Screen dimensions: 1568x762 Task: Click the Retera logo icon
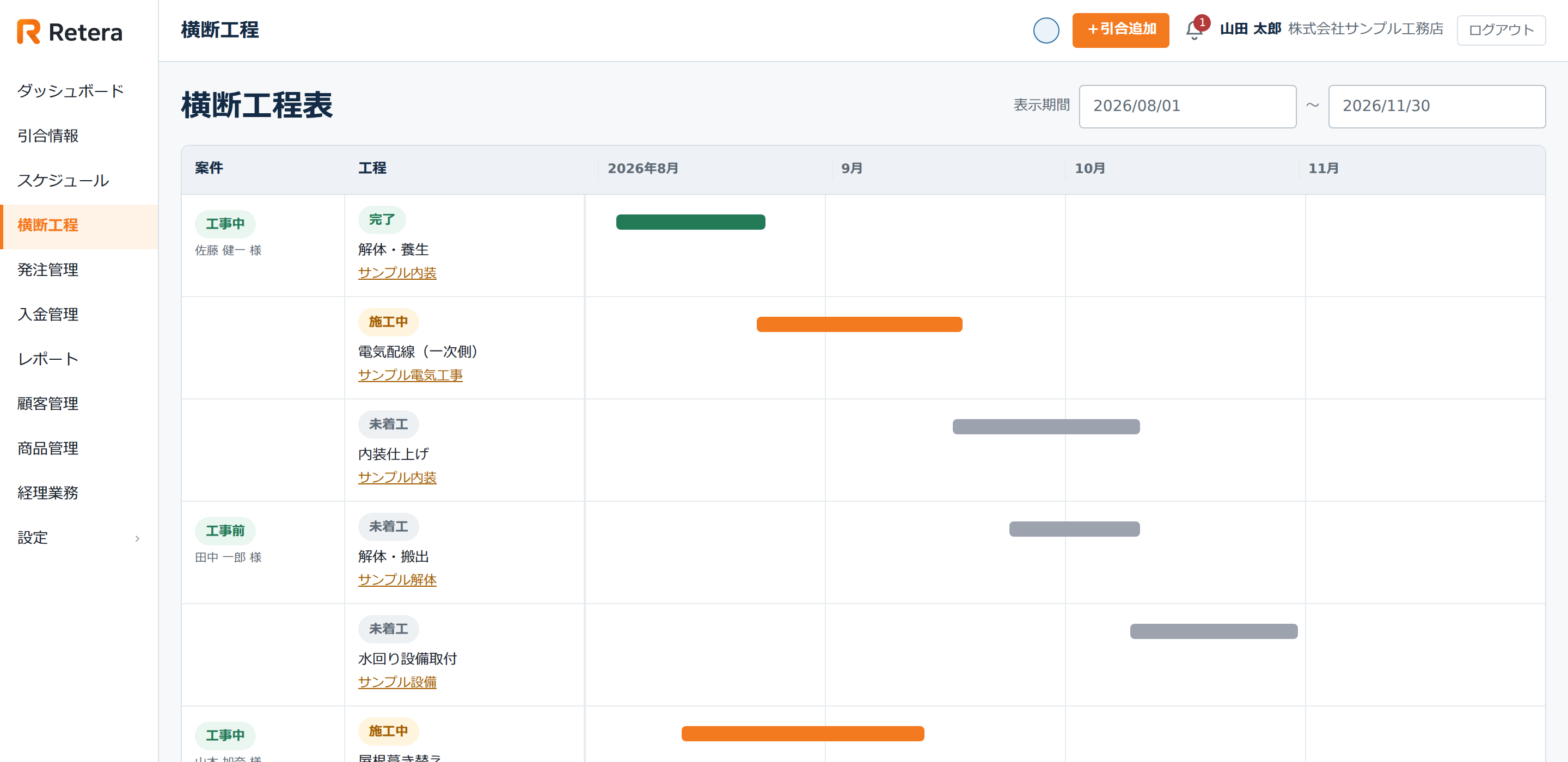(x=29, y=32)
